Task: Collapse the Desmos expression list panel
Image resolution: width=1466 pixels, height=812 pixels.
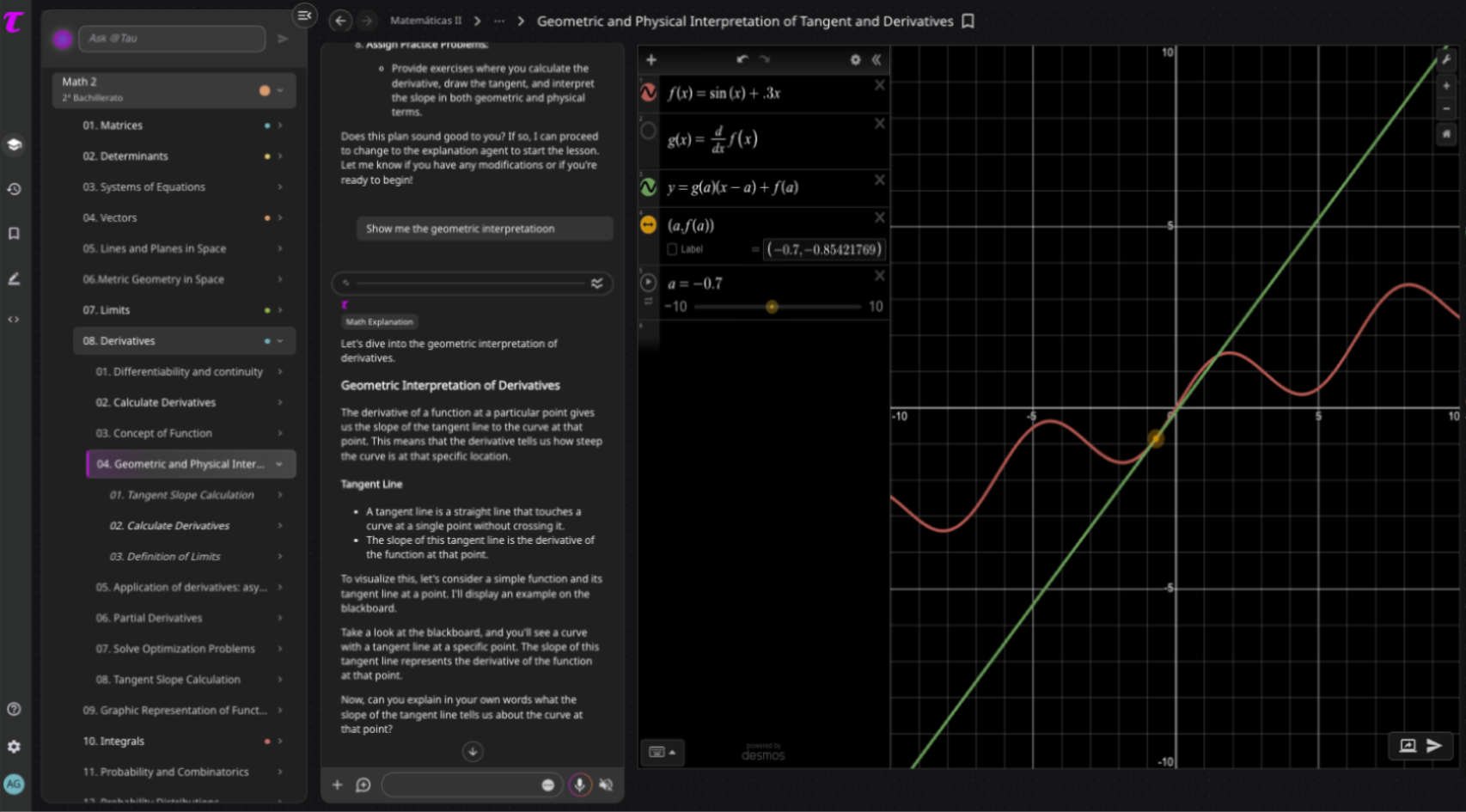Action: click(877, 59)
